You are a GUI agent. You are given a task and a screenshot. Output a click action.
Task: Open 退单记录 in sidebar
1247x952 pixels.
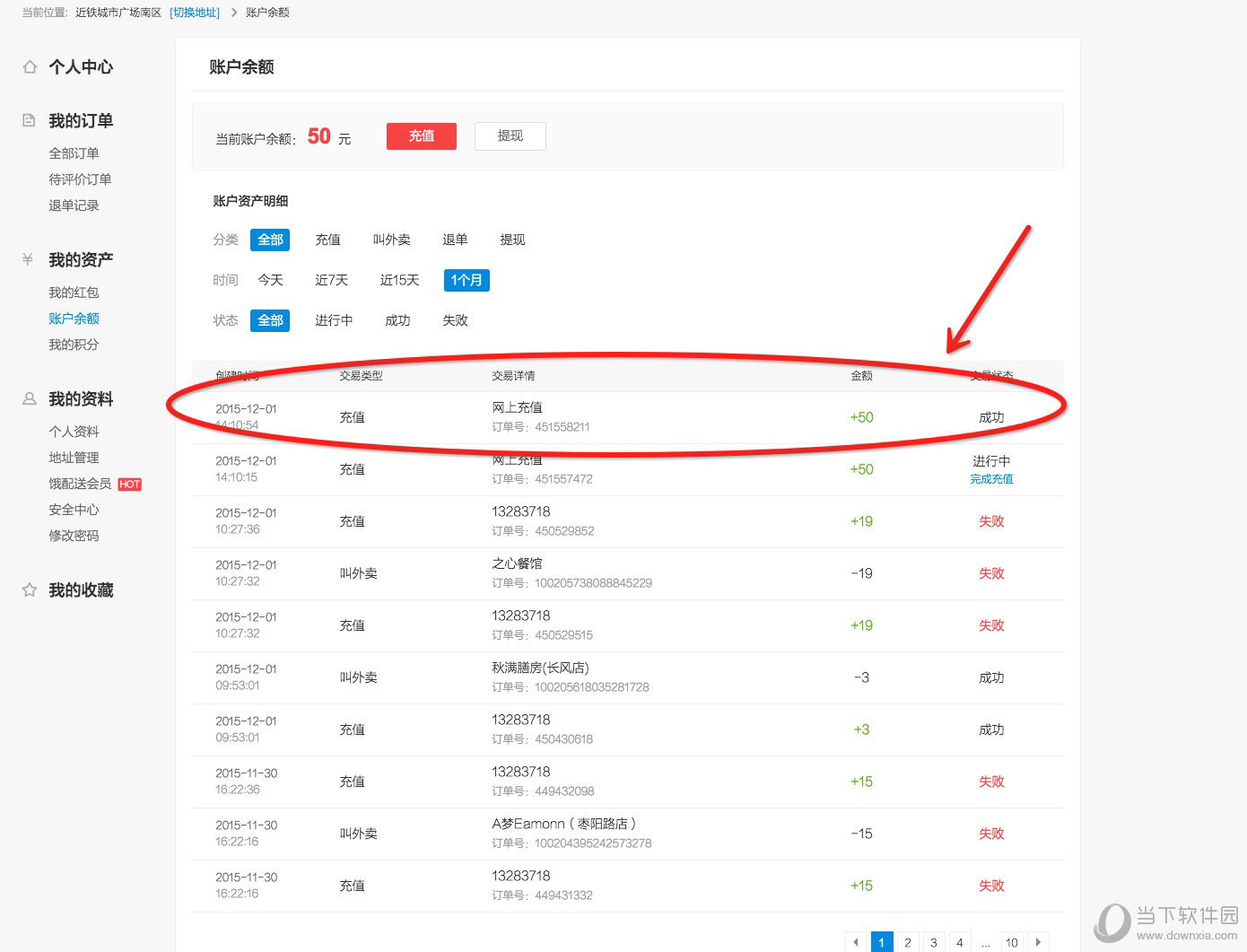74,205
